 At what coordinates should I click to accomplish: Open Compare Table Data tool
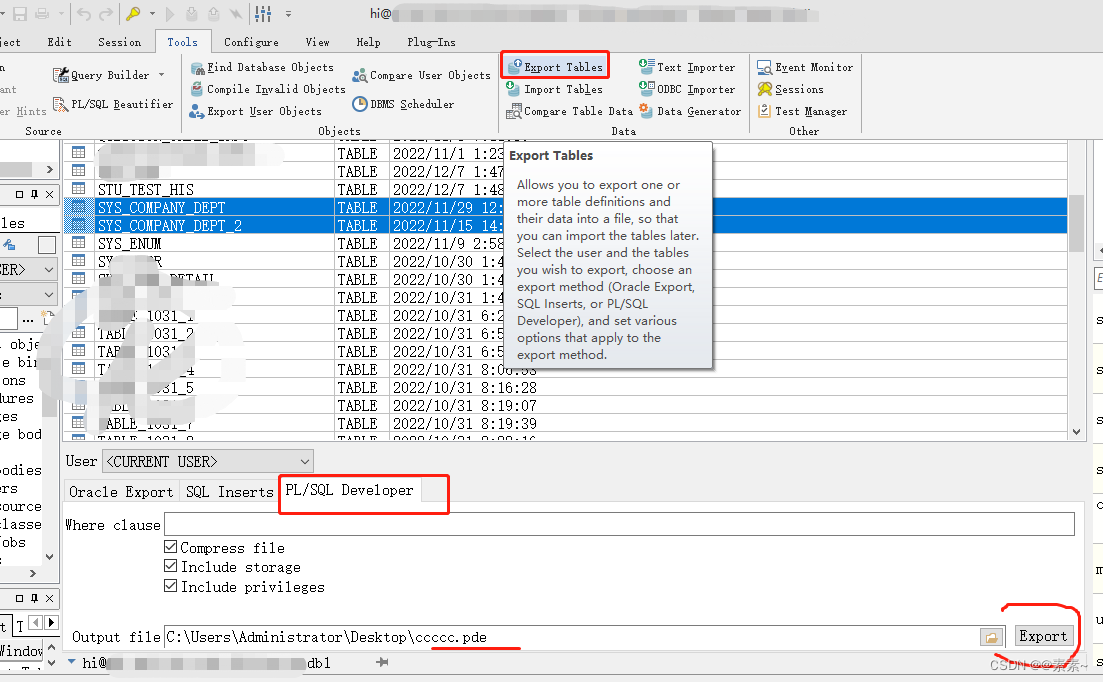(570, 111)
